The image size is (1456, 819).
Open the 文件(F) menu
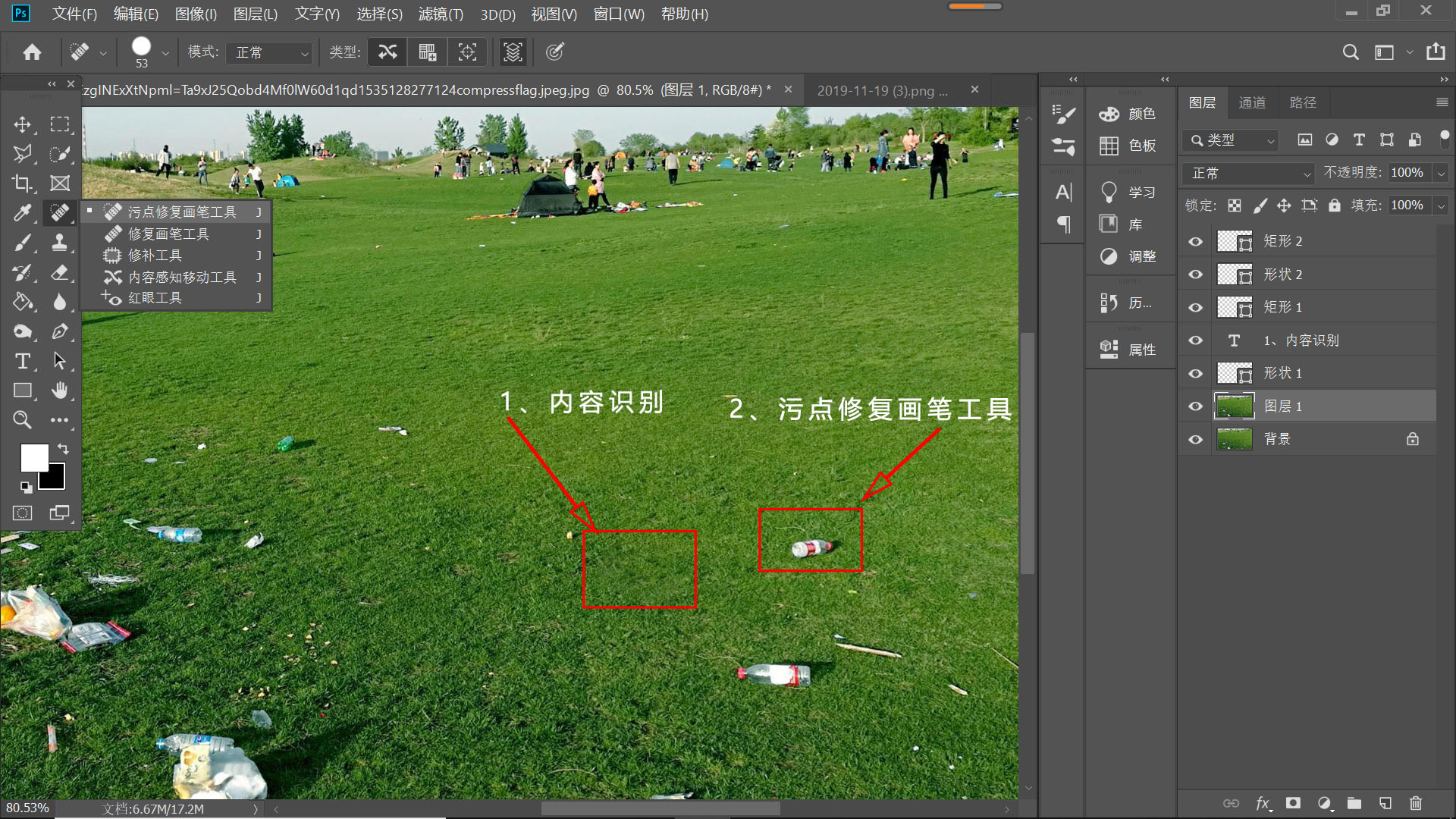click(x=74, y=14)
